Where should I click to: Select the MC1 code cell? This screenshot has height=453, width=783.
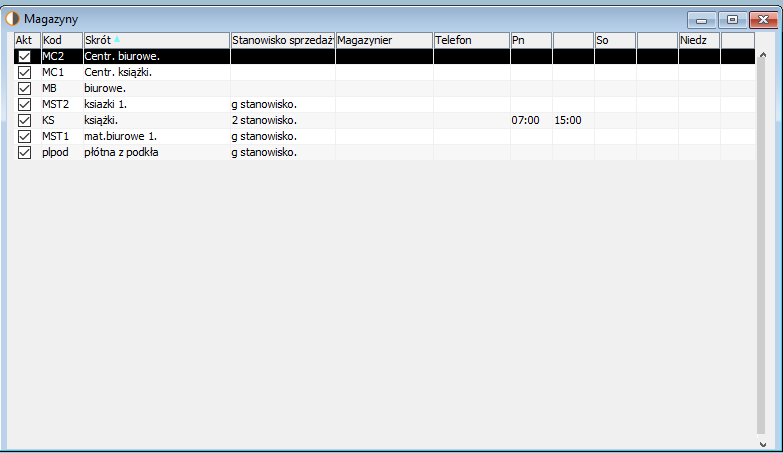(x=62, y=72)
